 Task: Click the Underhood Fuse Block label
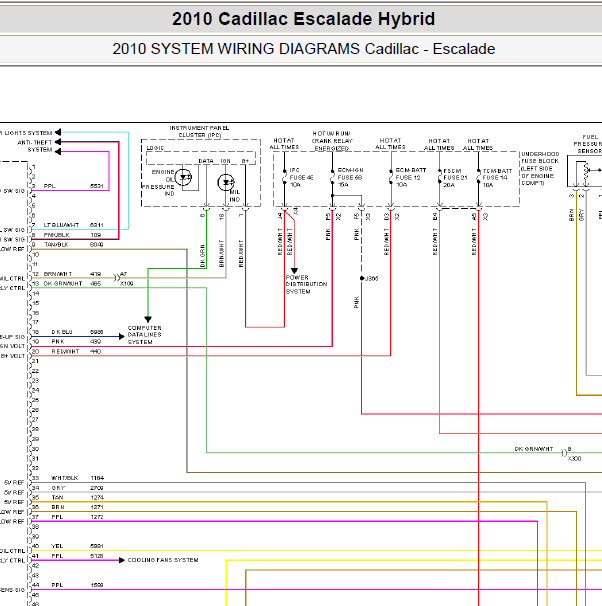coord(540,169)
